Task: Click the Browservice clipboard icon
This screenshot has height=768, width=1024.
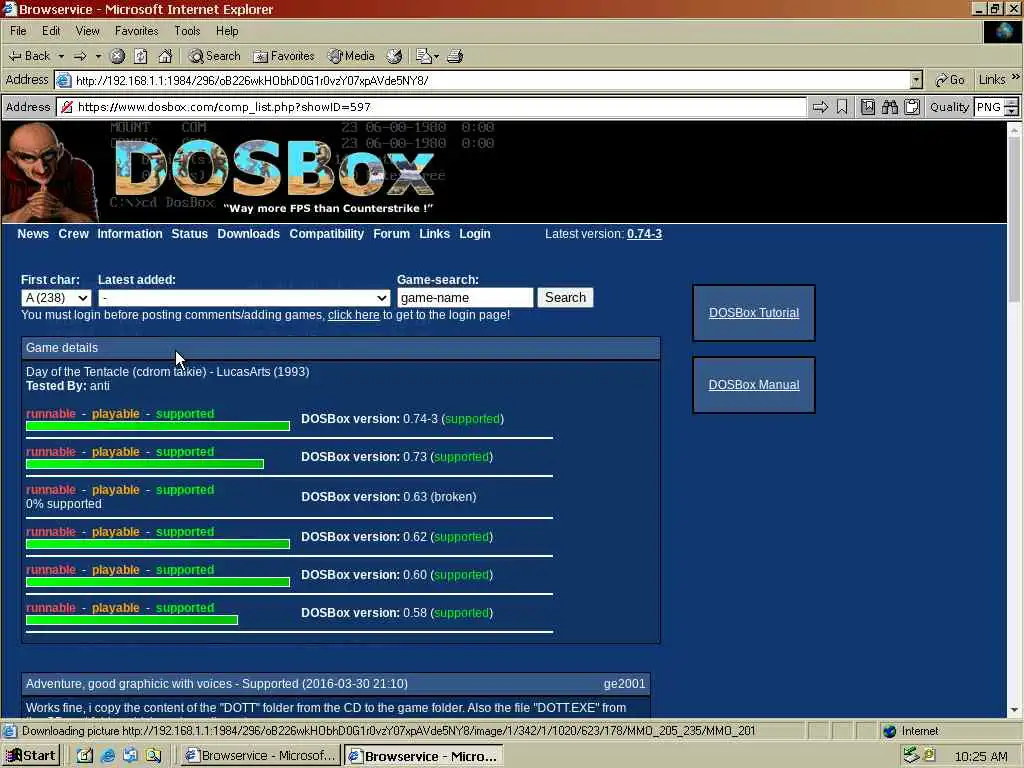Action: [x=912, y=107]
